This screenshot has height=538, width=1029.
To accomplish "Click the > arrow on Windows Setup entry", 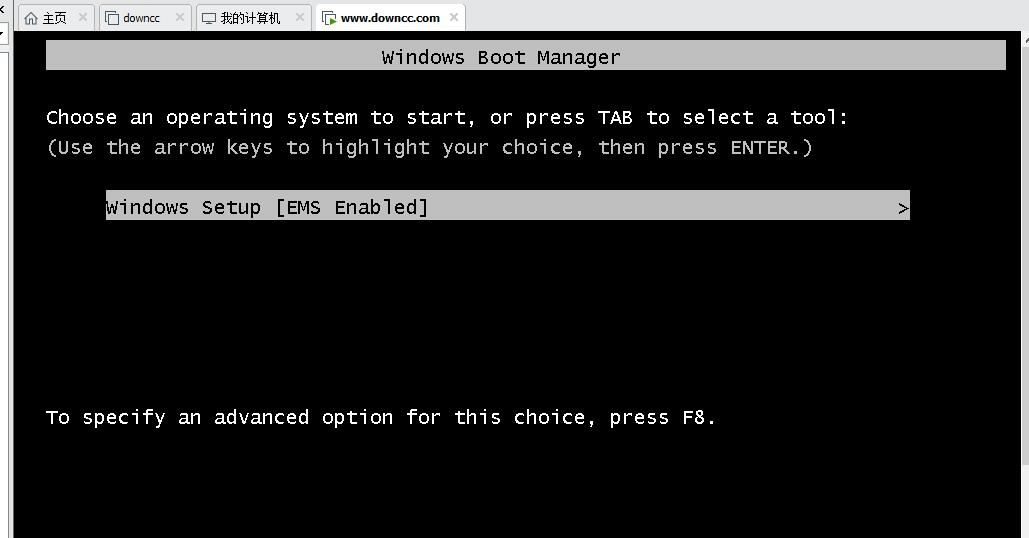I will (x=903, y=208).
